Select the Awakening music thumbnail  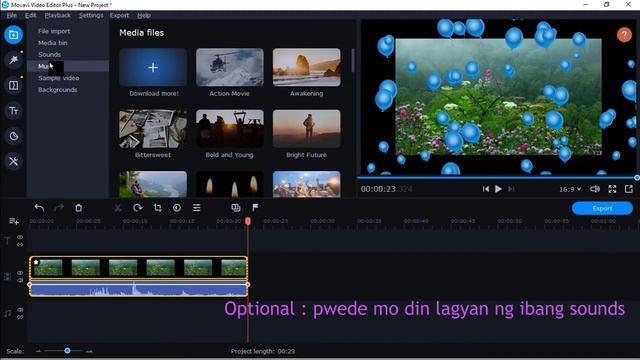point(307,67)
